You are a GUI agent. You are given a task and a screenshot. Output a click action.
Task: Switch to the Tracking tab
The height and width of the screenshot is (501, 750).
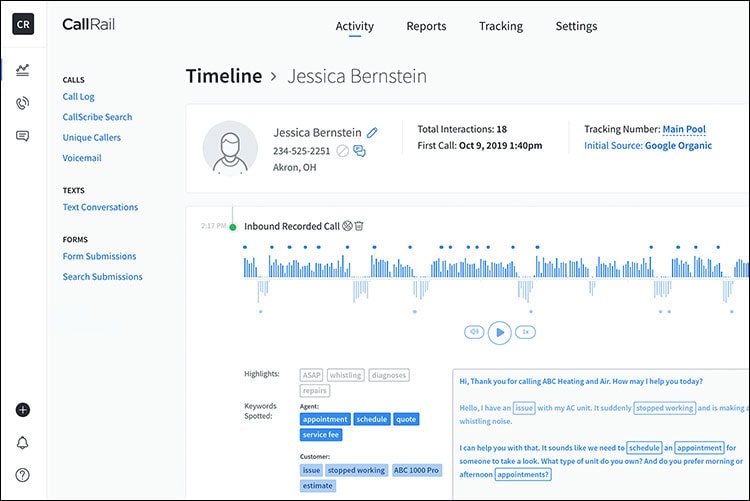pyautogui.click(x=501, y=26)
